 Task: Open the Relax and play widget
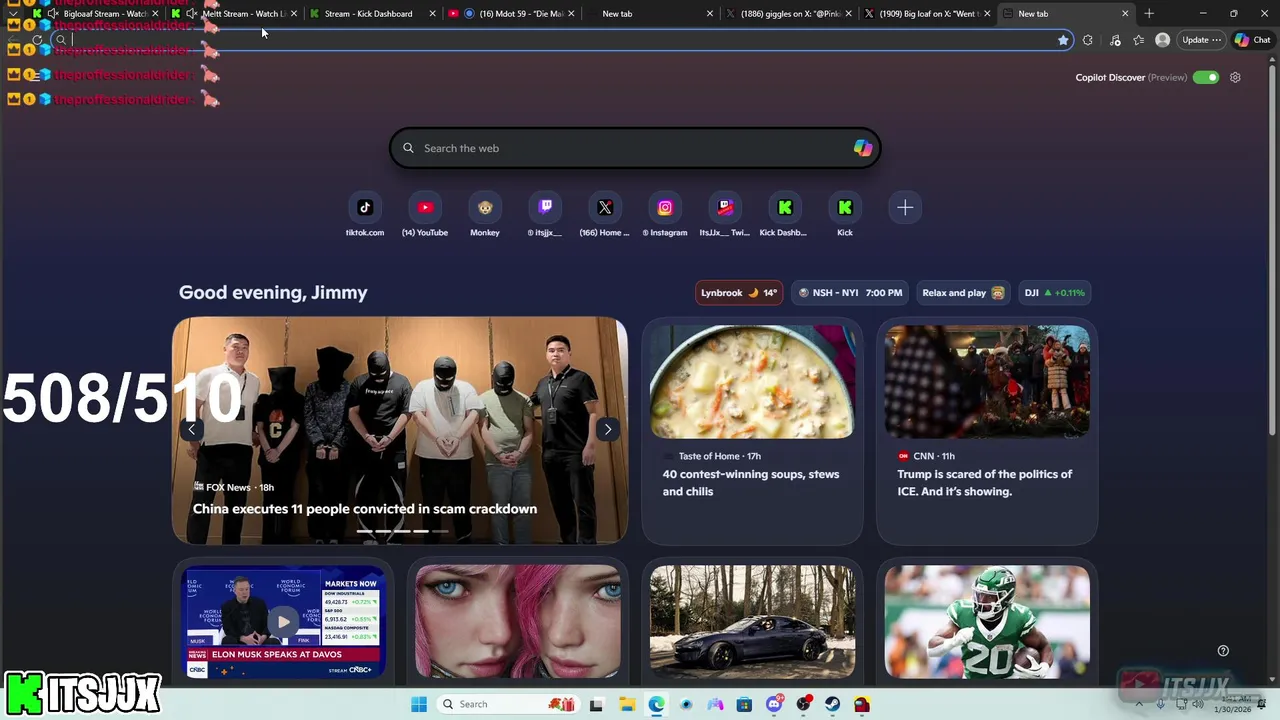click(963, 293)
